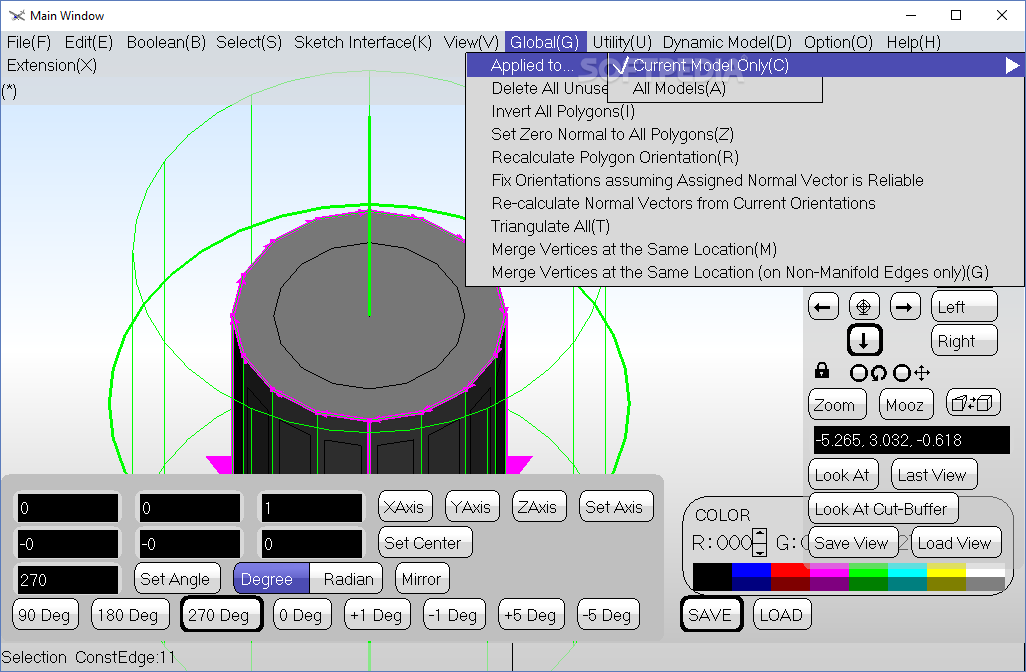
Task: Collapse the Global(G) menu
Action: point(544,43)
